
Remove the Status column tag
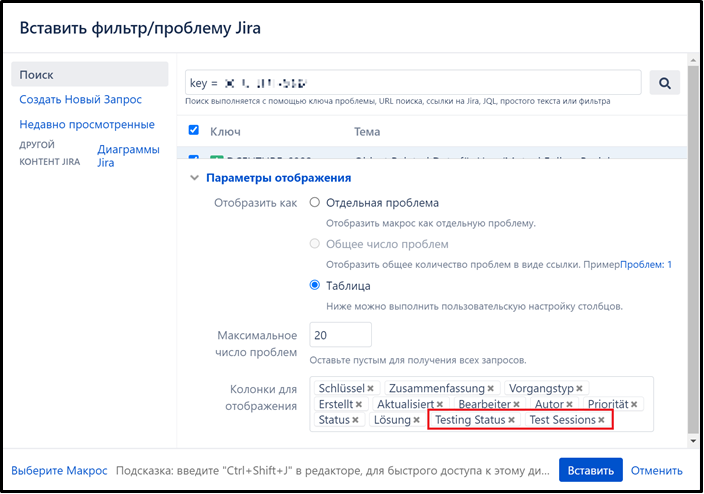[355, 420]
